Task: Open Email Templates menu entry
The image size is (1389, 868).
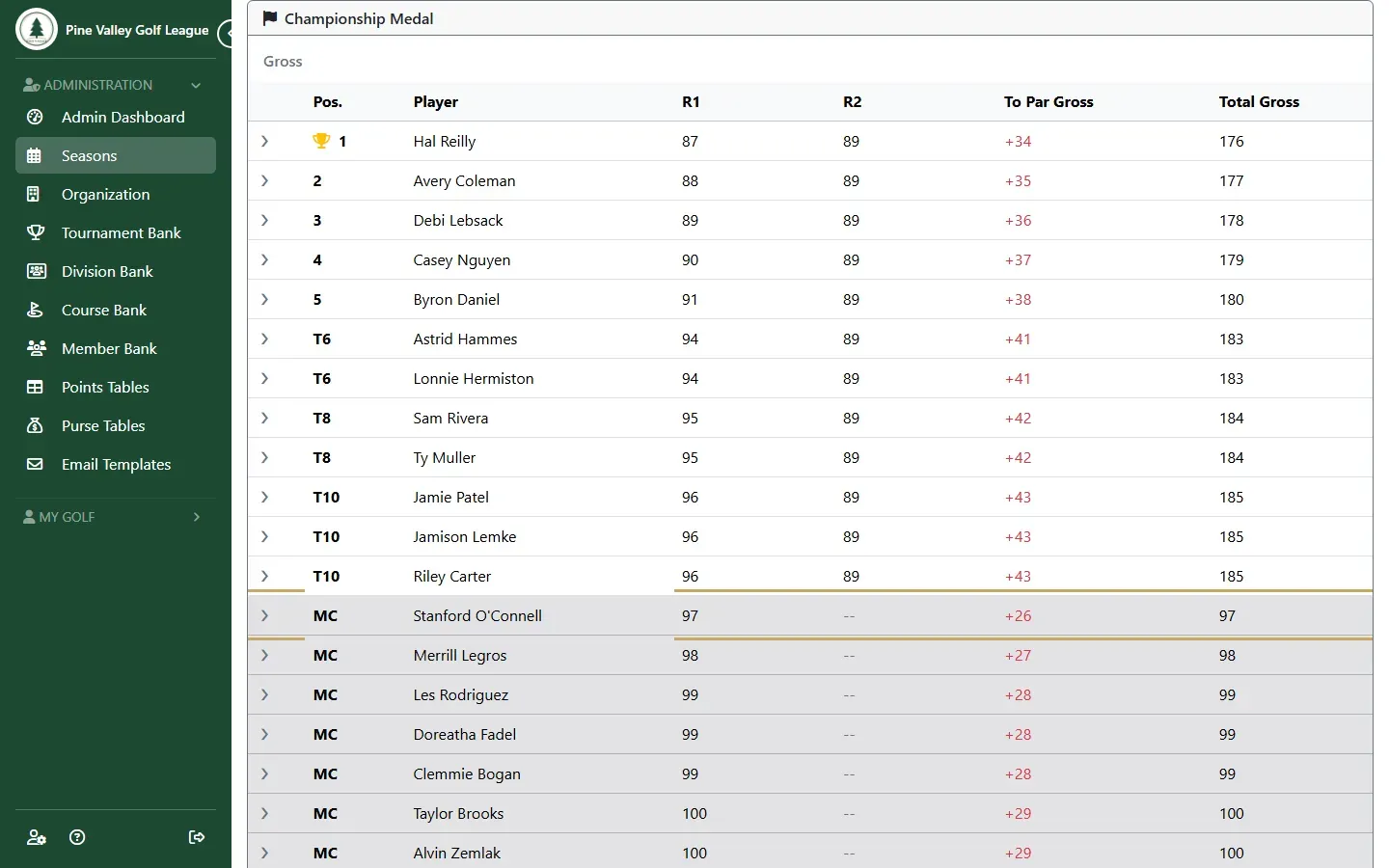Action: point(116,464)
